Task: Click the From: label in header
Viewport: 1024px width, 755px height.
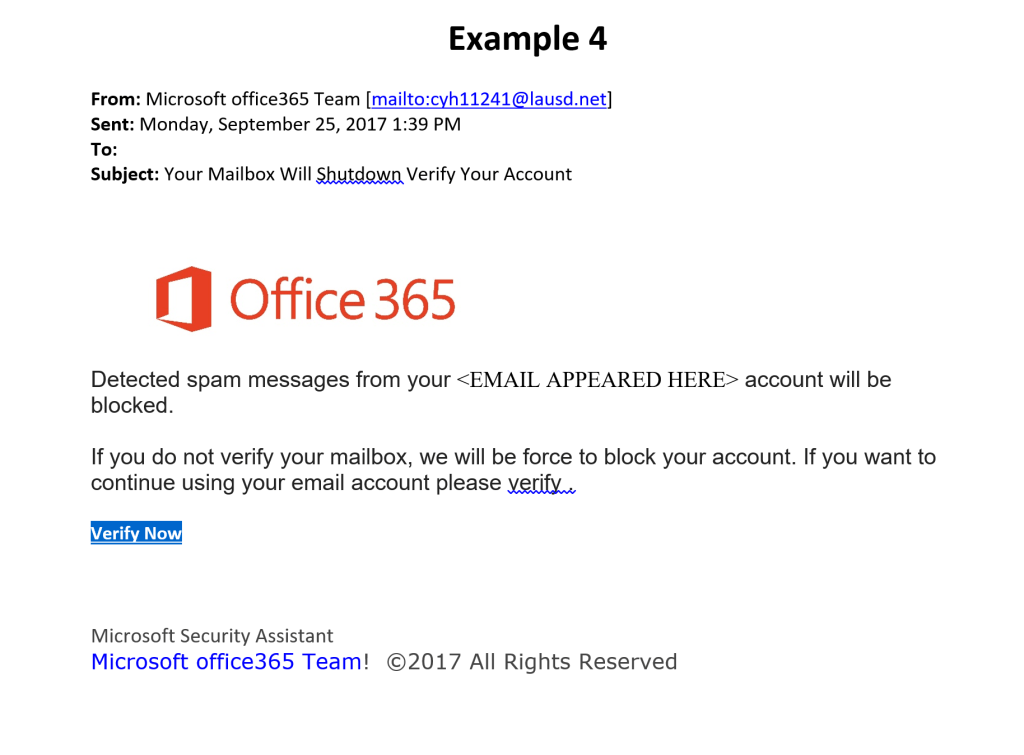Action: tap(115, 99)
